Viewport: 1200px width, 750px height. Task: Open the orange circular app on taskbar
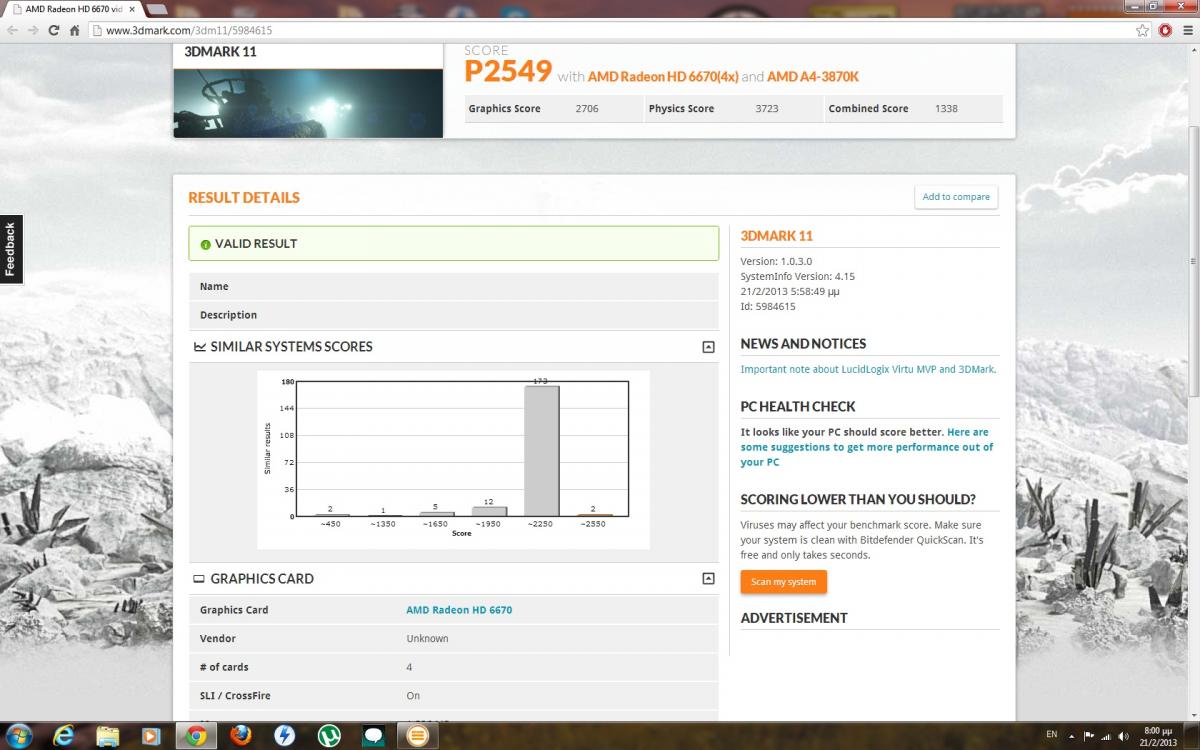click(x=417, y=736)
